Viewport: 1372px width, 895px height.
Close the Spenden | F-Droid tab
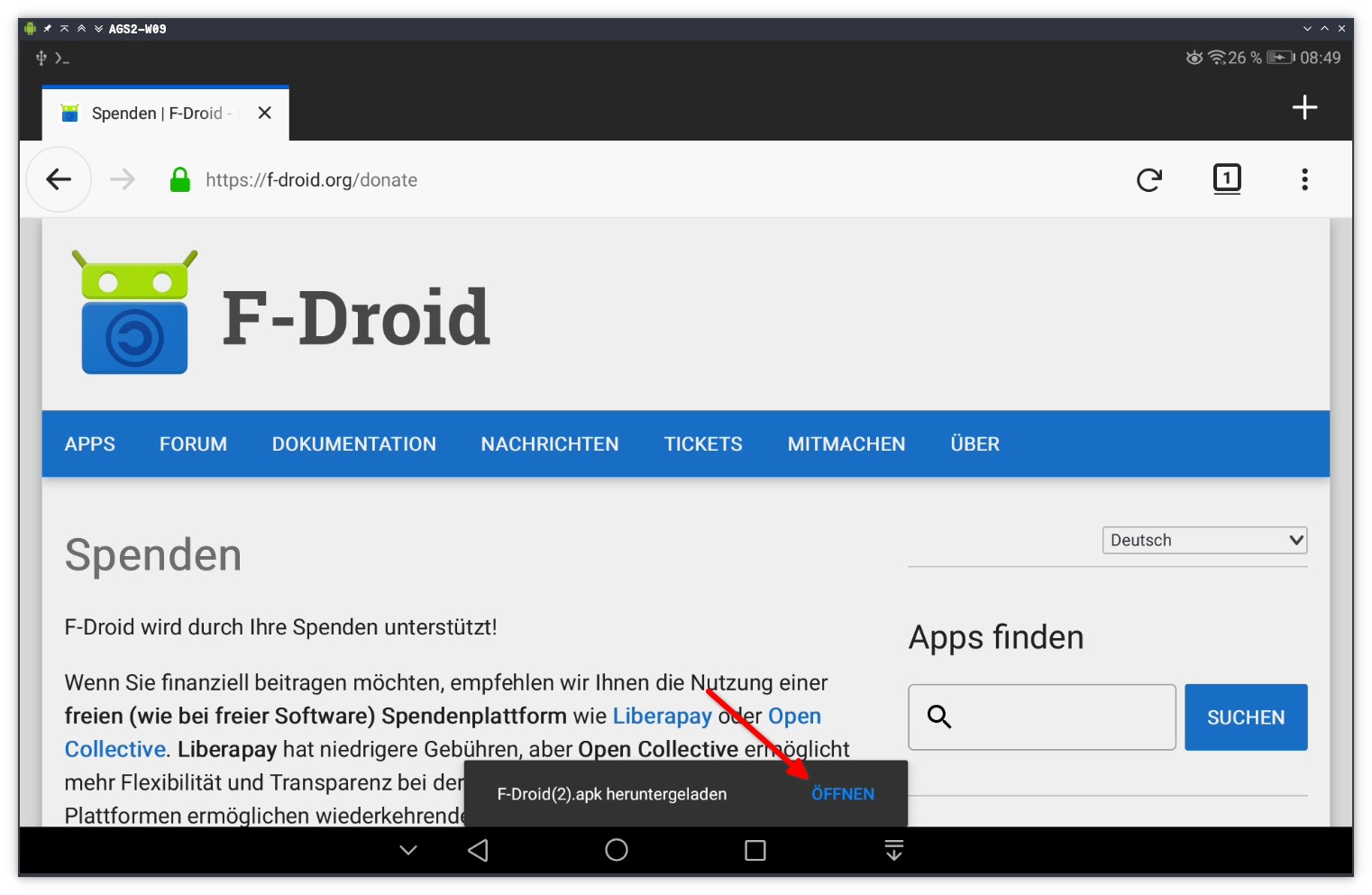pos(264,113)
